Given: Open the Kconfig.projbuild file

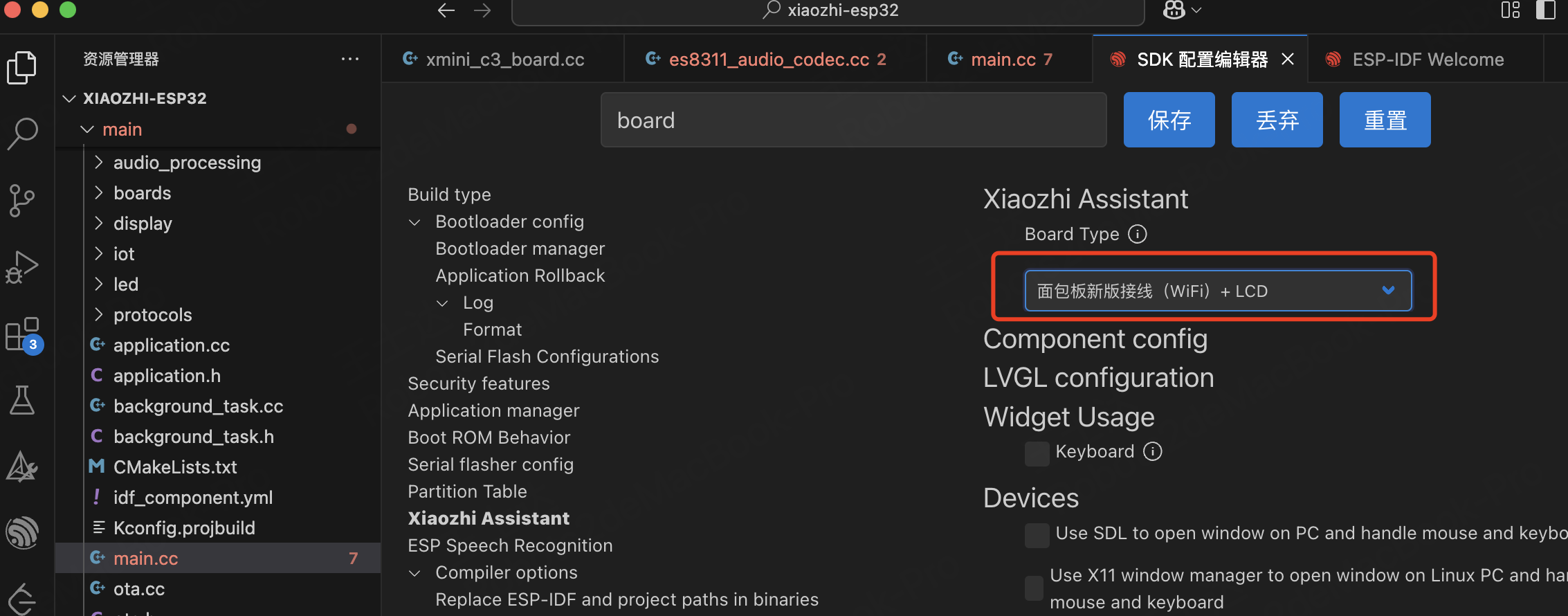Looking at the screenshot, I should pos(184,528).
